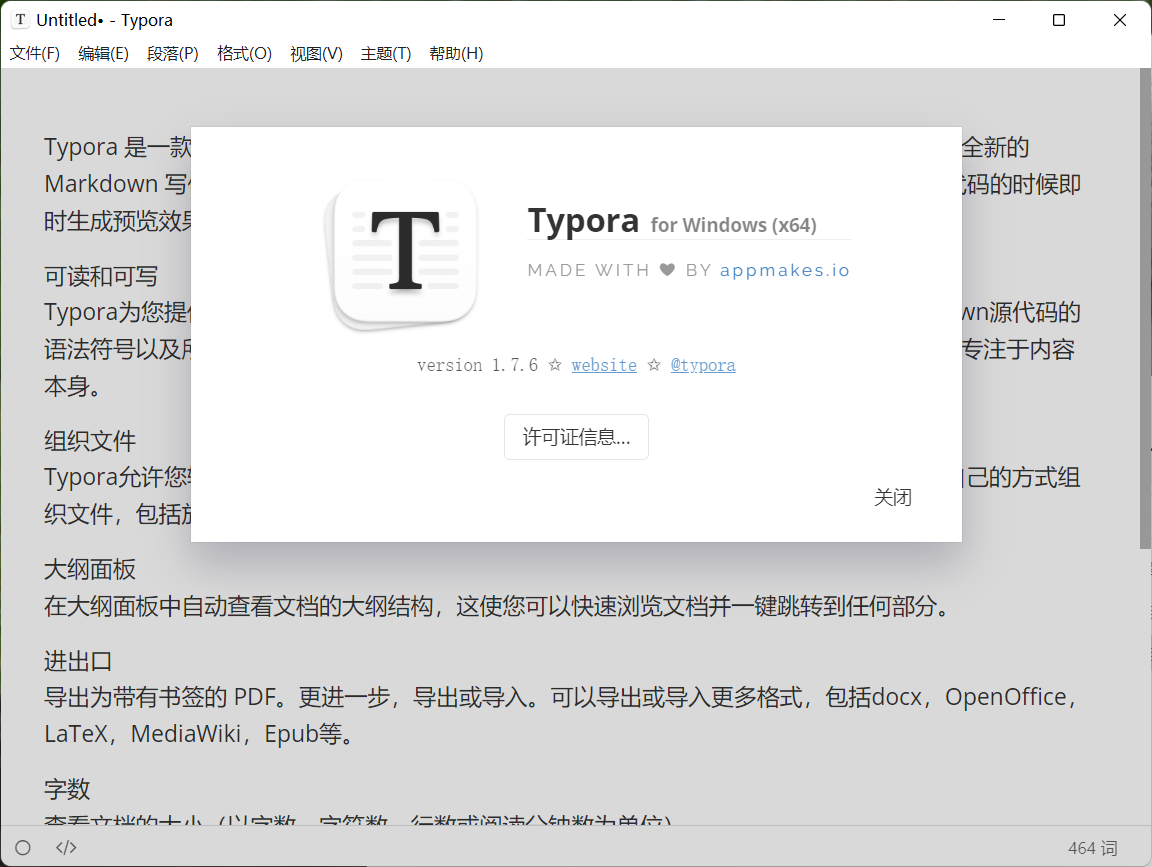The image size is (1152, 867).
Task: Click the 组织文件 heading text
Action: click(x=90, y=441)
